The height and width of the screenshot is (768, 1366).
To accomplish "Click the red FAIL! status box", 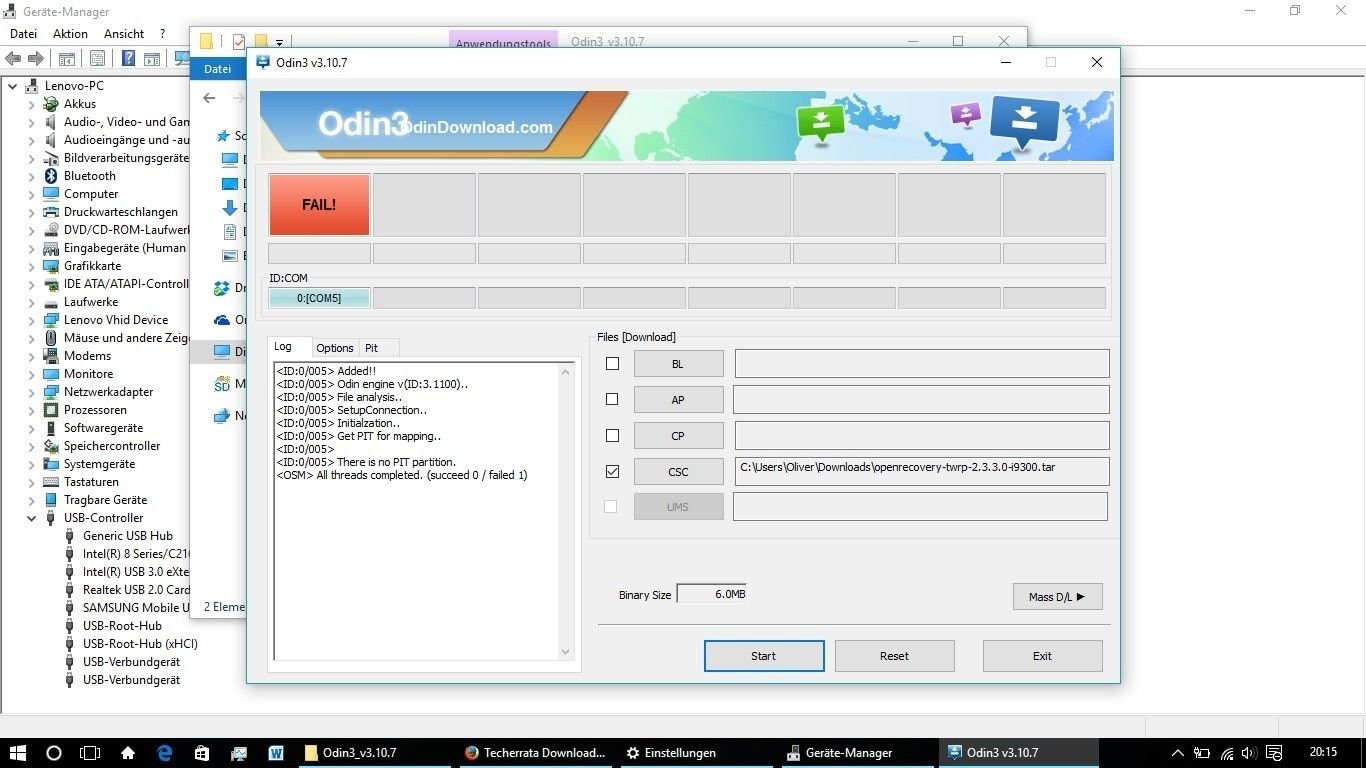I will tap(319, 205).
